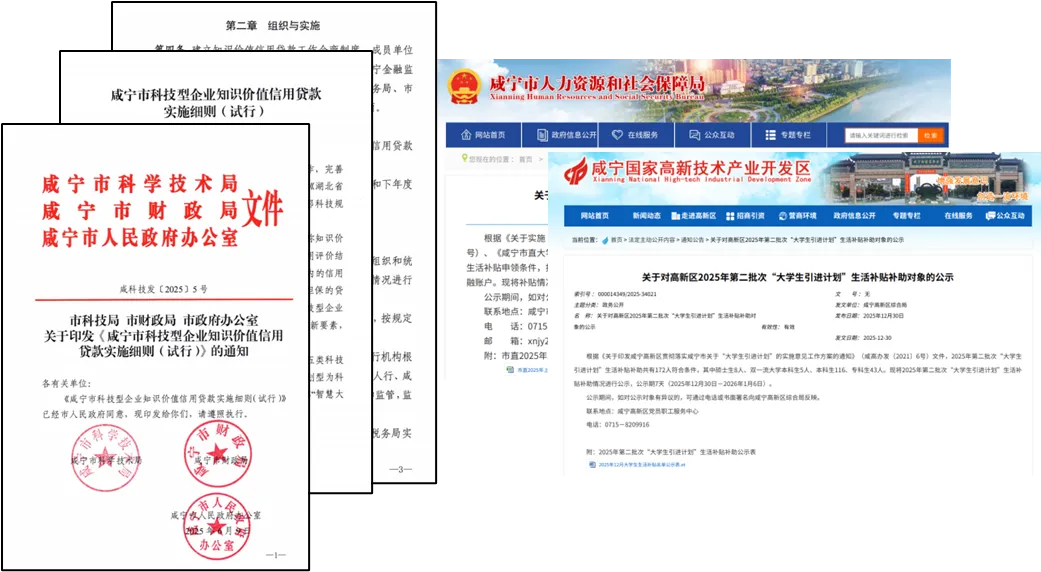
Task: Click document number 咸科技发〔2025〕5号
Action: coord(163,289)
